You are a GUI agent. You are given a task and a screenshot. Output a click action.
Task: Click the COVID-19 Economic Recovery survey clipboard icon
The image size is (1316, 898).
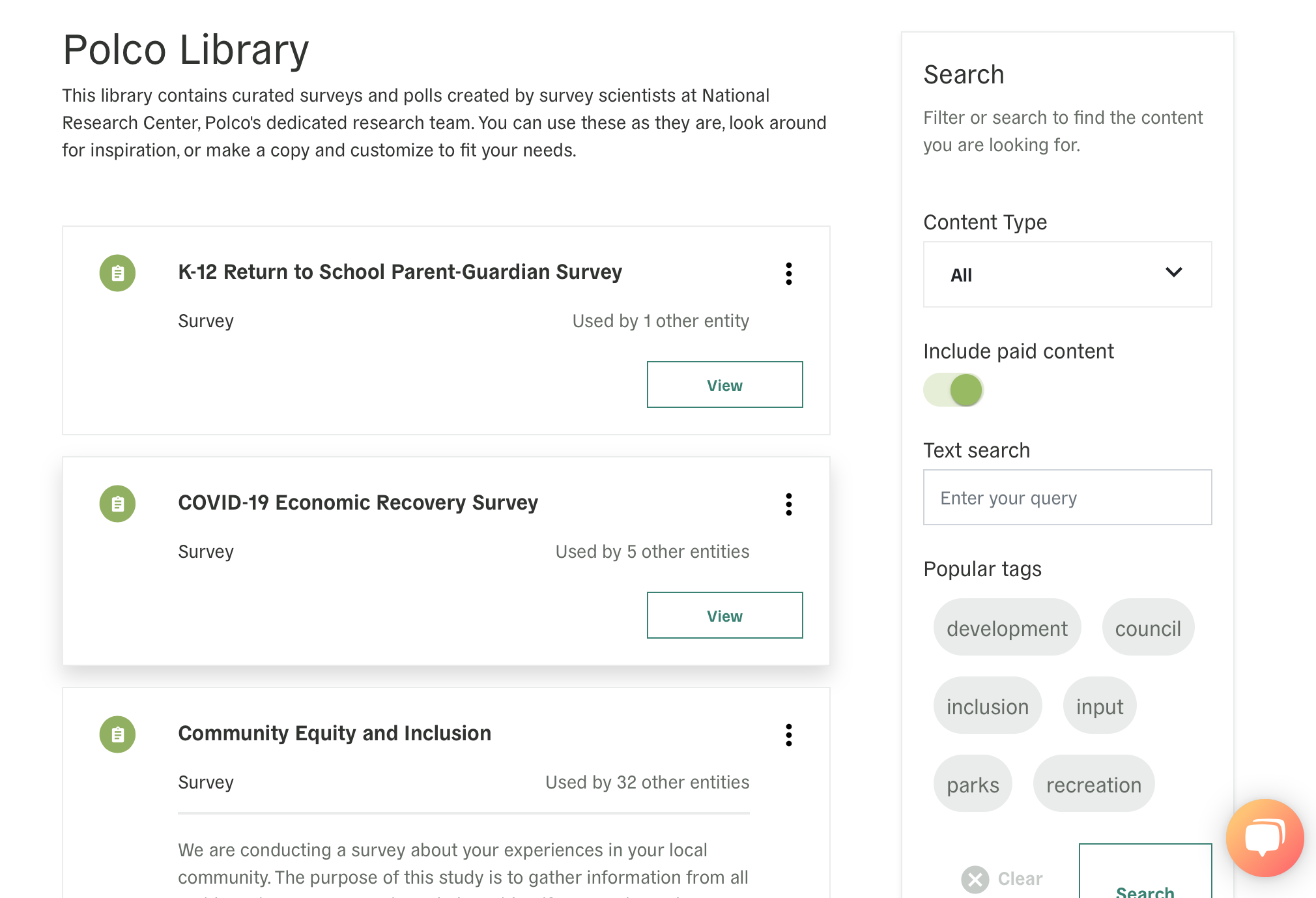pos(117,504)
